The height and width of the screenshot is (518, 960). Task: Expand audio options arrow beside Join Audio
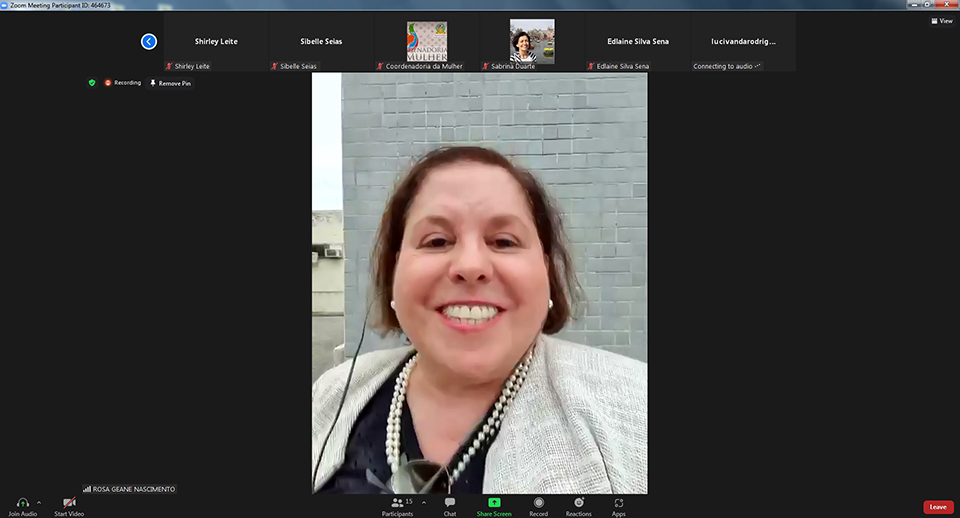[x=39, y=502]
